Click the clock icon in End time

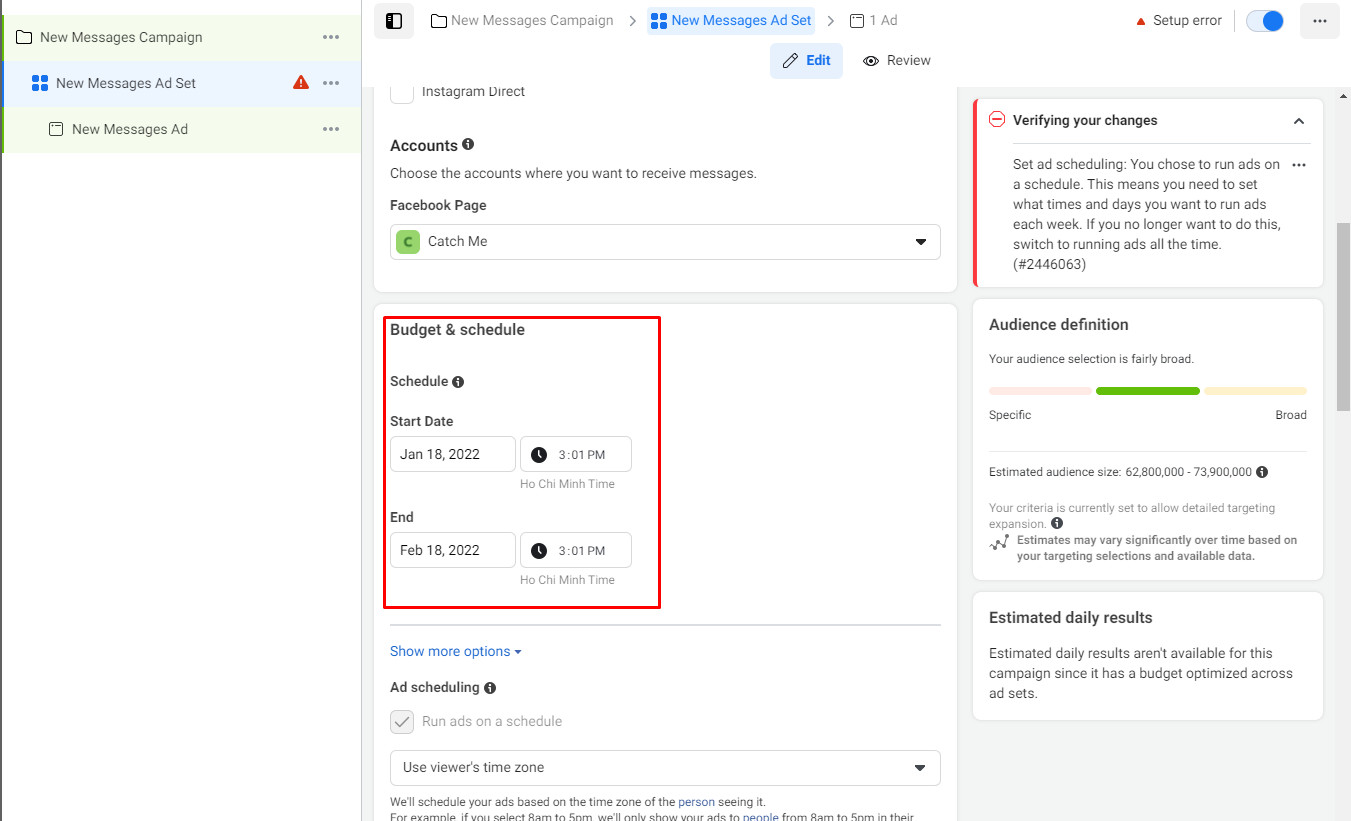pos(539,551)
